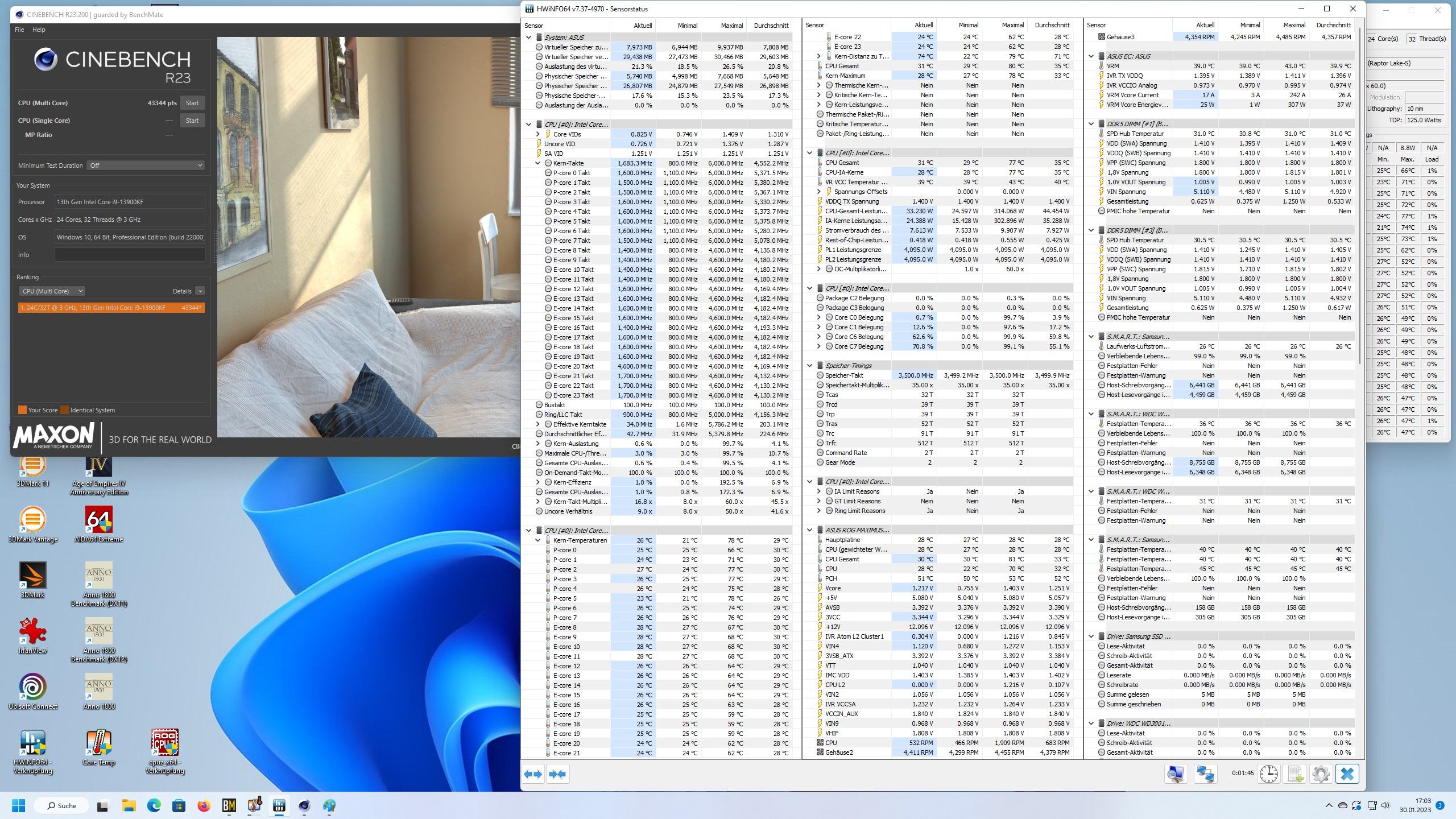Click the Firefox taskbar icon

pyautogui.click(x=204, y=805)
